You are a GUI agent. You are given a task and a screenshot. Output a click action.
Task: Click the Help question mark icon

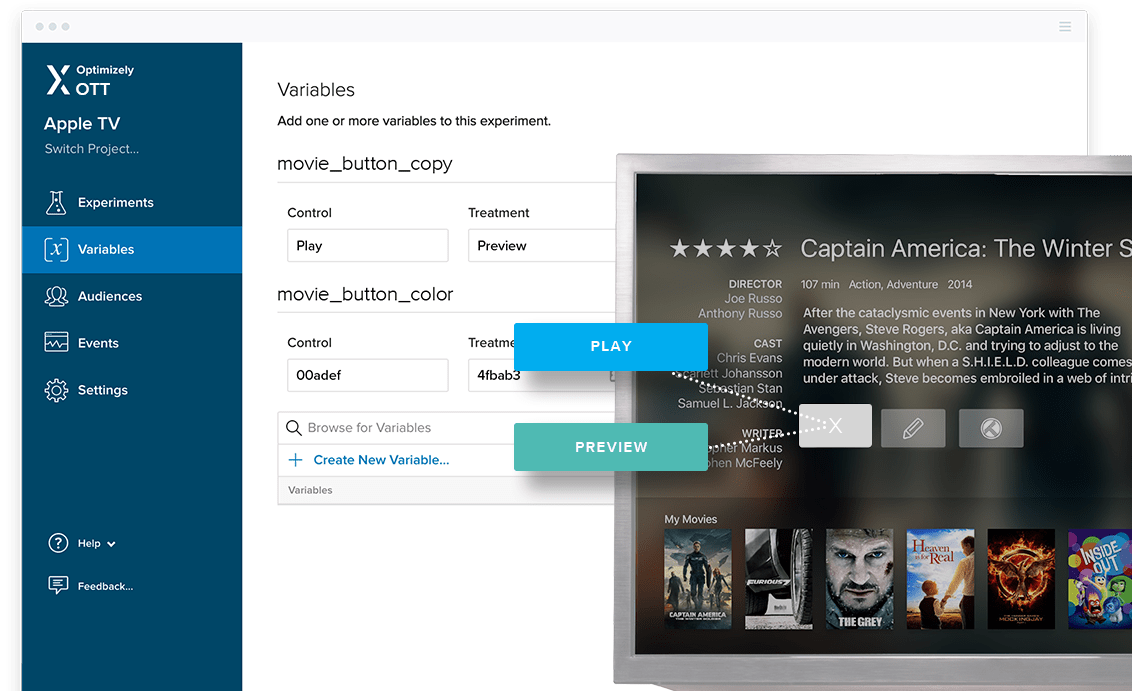(x=58, y=543)
